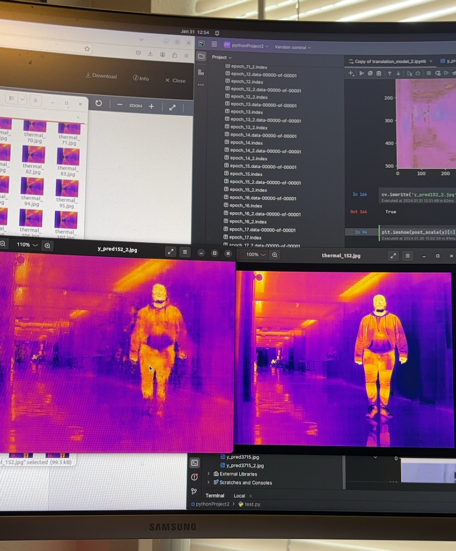
Task: Open the Terminal tool window icon in PyCharm
Action: click(194, 463)
